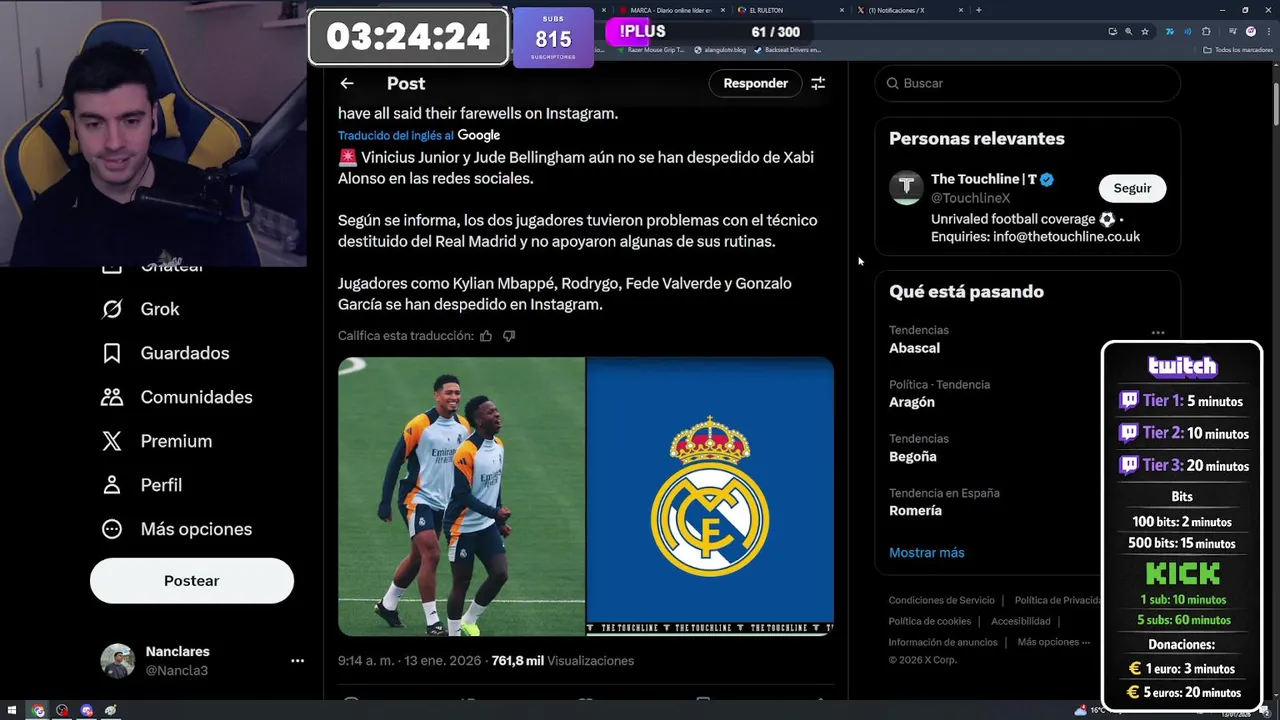Screen dimensions: 1280x720
Task: Open the Real Madrid crest image
Action: 710,496
